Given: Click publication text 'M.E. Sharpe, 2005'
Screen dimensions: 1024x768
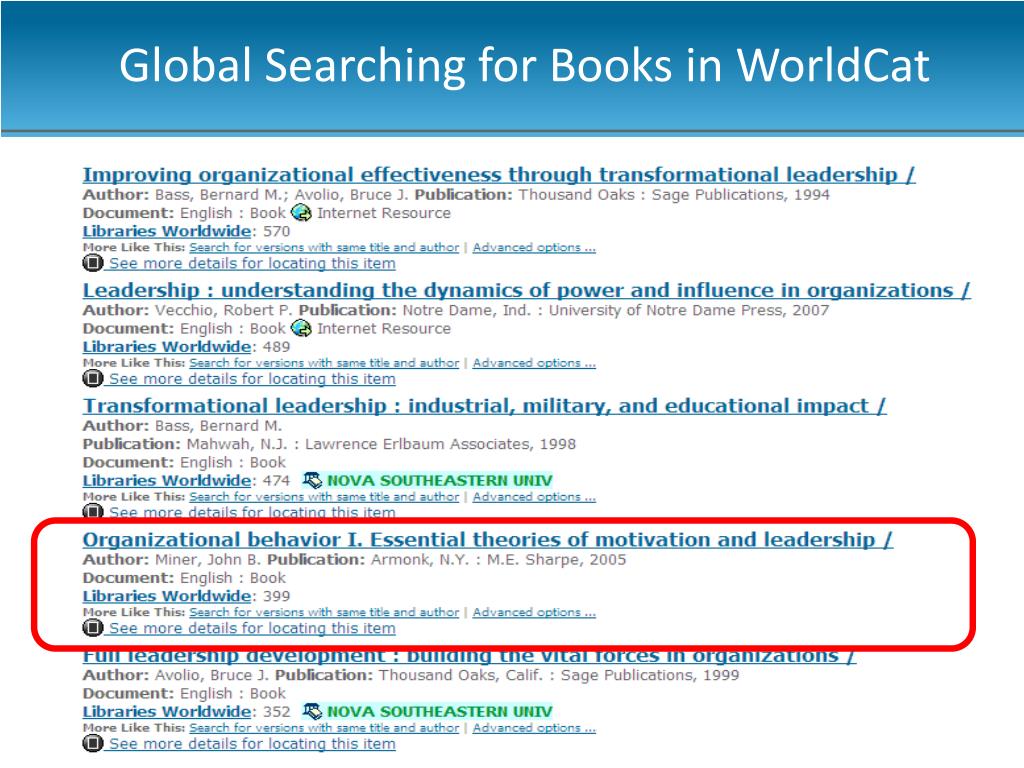Looking at the screenshot, I should [556, 560].
